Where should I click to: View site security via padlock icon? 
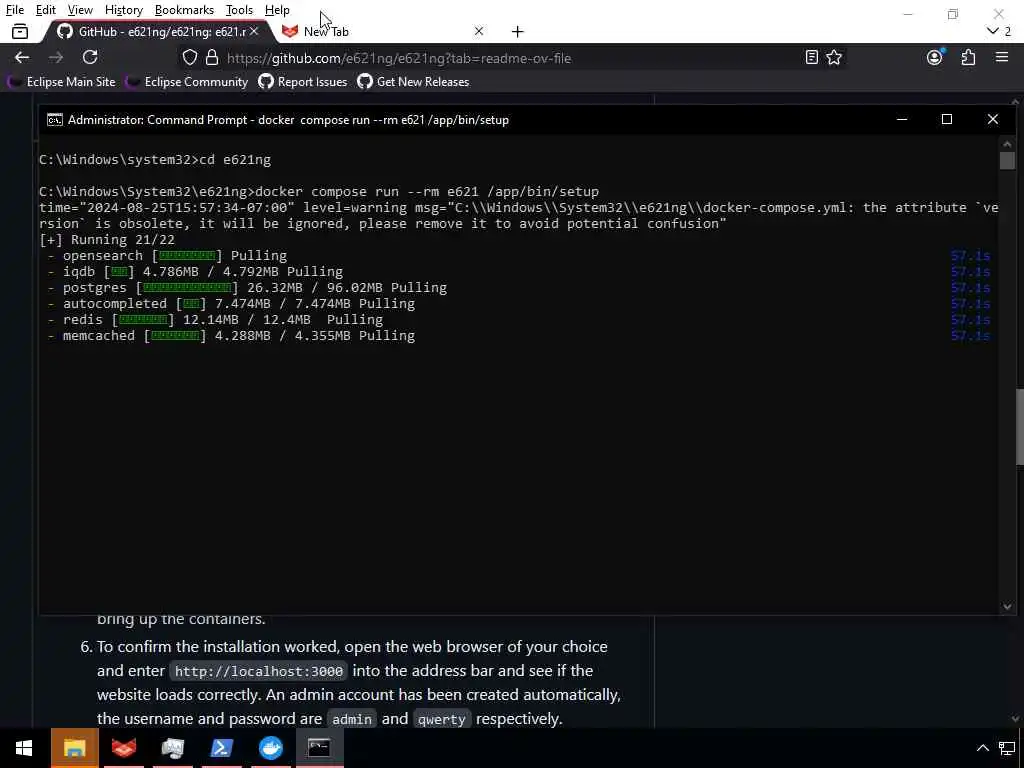(212, 57)
